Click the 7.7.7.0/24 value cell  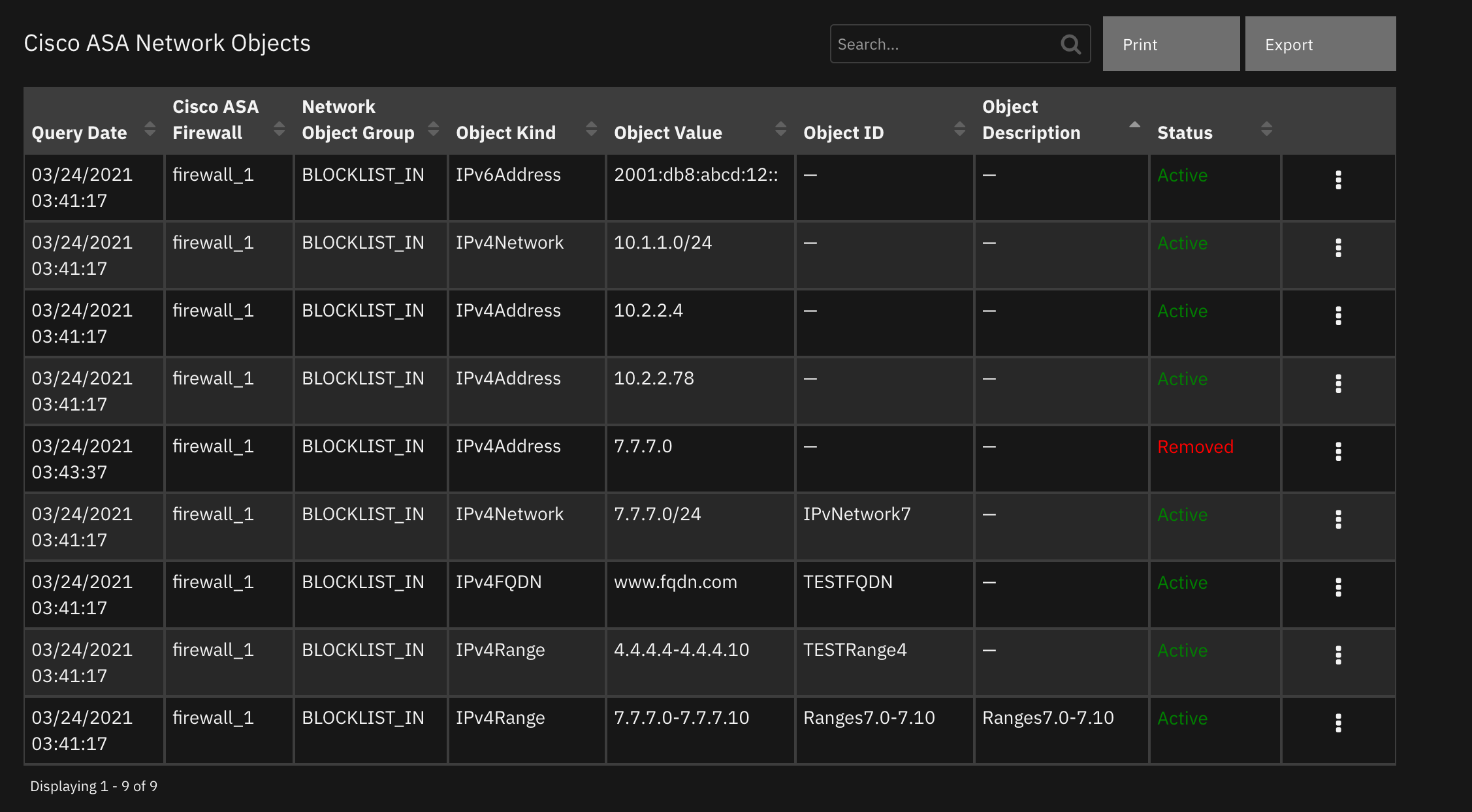[x=700, y=527]
